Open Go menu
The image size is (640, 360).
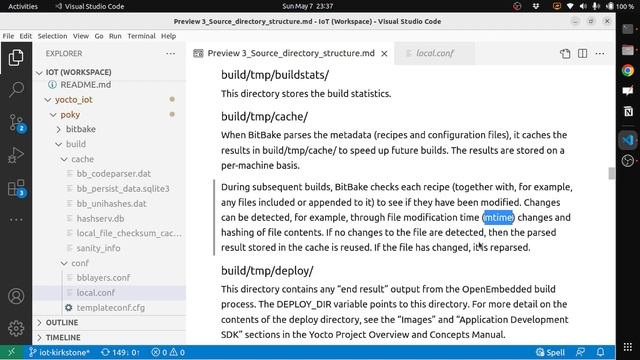pos(99,36)
